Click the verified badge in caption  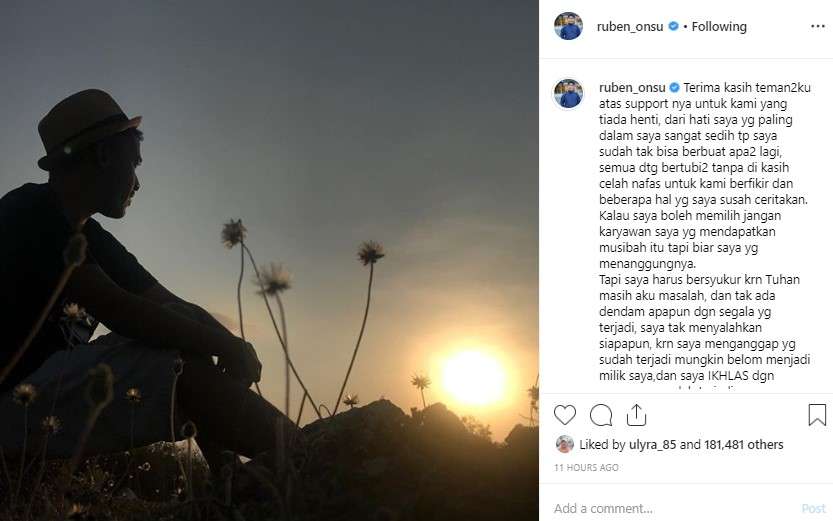pos(674,88)
